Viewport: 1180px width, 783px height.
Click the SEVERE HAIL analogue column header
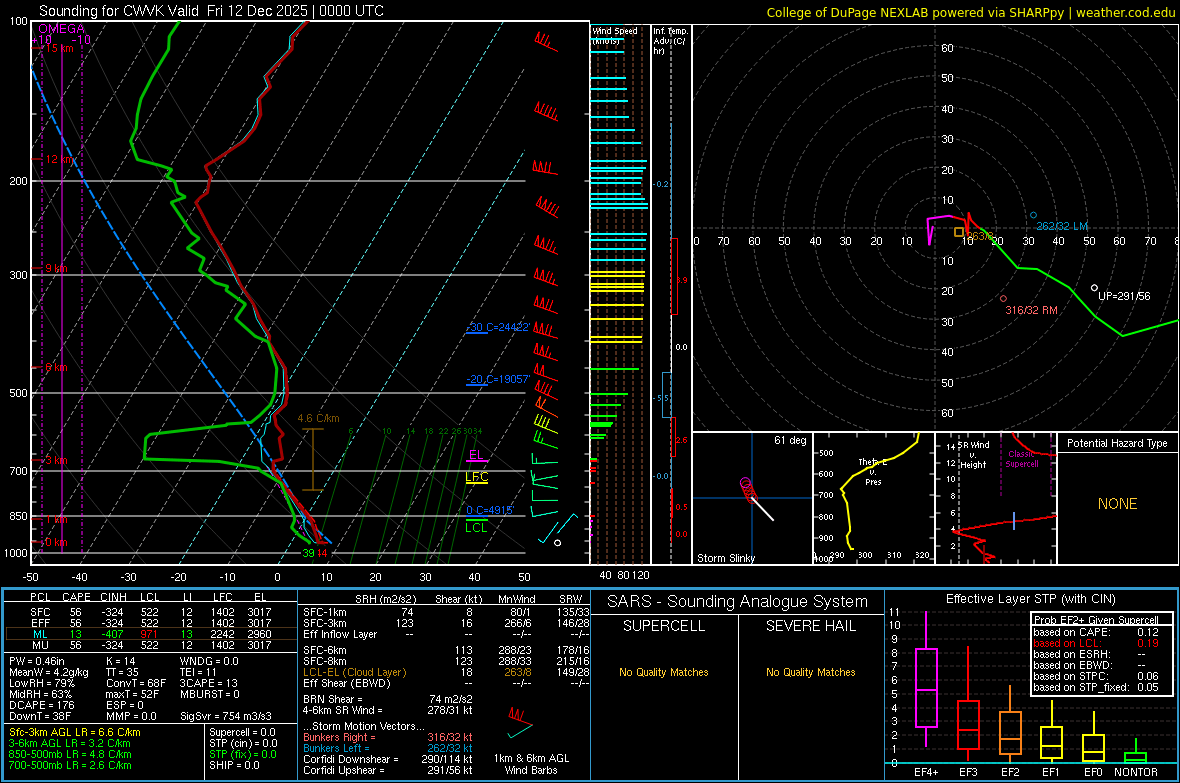click(x=810, y=626)
